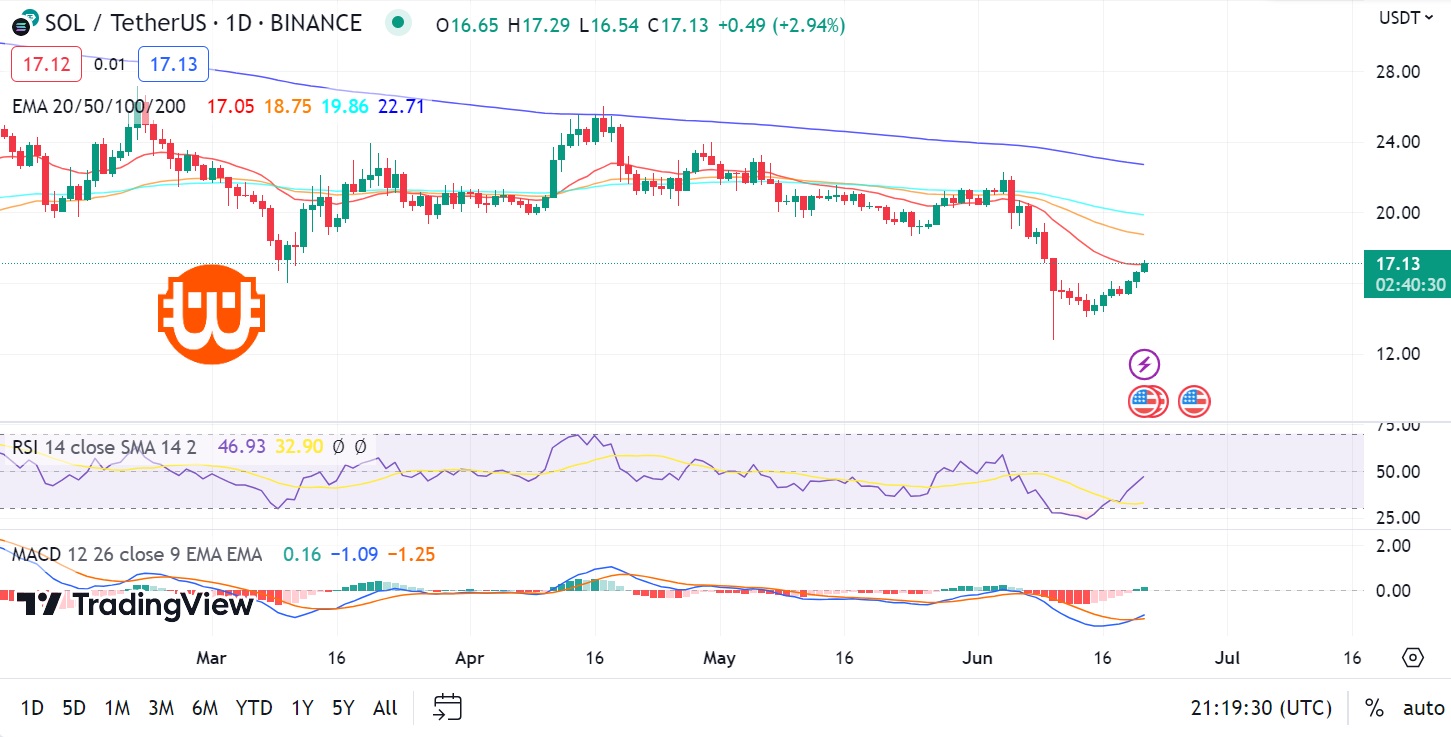Click the close value C17.13
This screenshot has height=737, width=1451.
click(x=680, y=25)
